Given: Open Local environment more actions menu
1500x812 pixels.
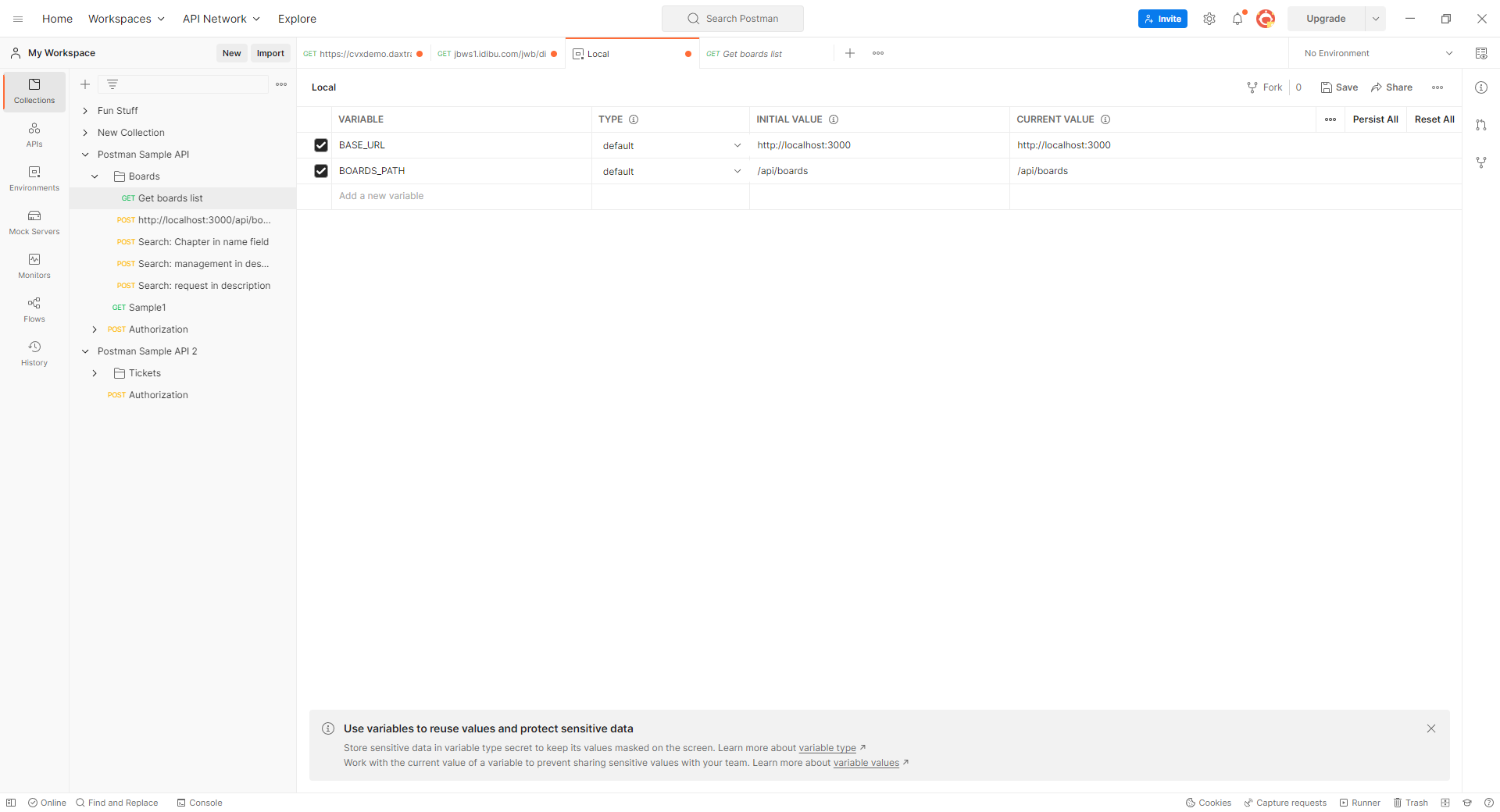Looking at the screenshot, I should point(1437,87).
